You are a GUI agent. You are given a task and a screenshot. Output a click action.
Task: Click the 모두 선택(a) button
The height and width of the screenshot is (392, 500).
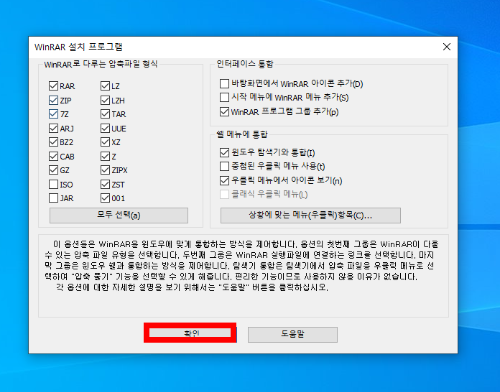119,215
